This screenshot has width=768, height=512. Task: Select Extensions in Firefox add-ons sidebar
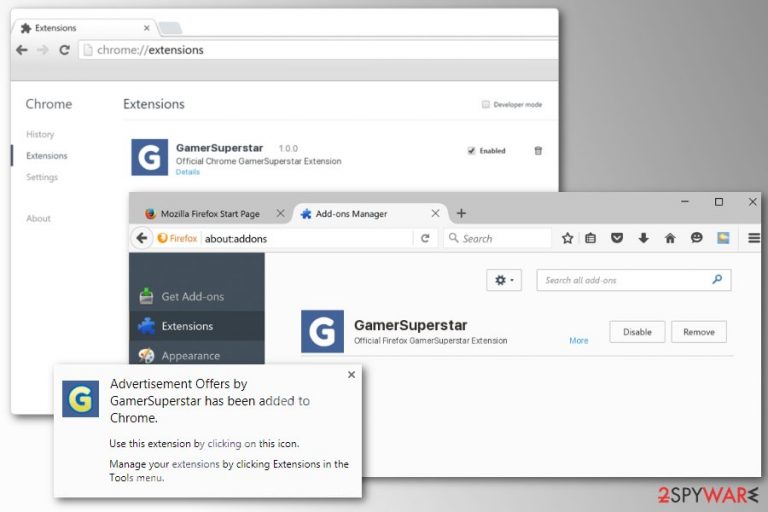point(197,326)
